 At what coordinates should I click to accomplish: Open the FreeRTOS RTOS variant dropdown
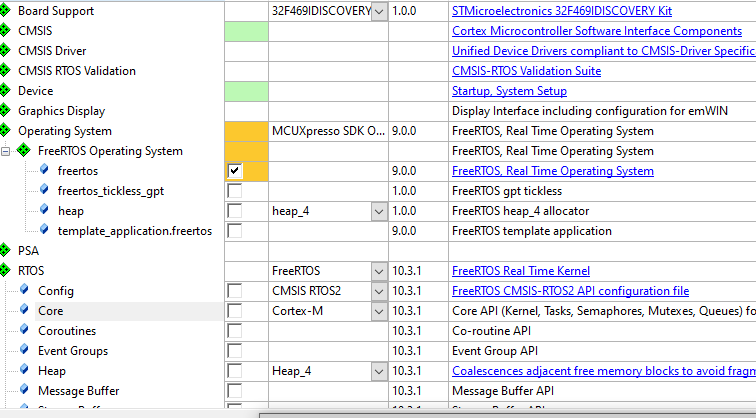click(x=379, y=271)
